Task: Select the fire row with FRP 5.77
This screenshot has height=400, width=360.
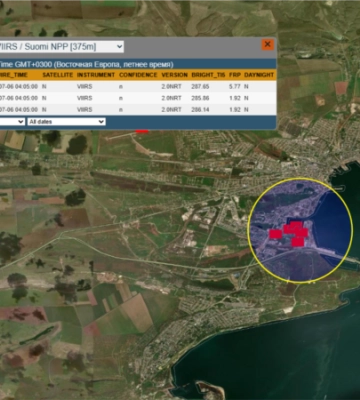Action: 138,86
